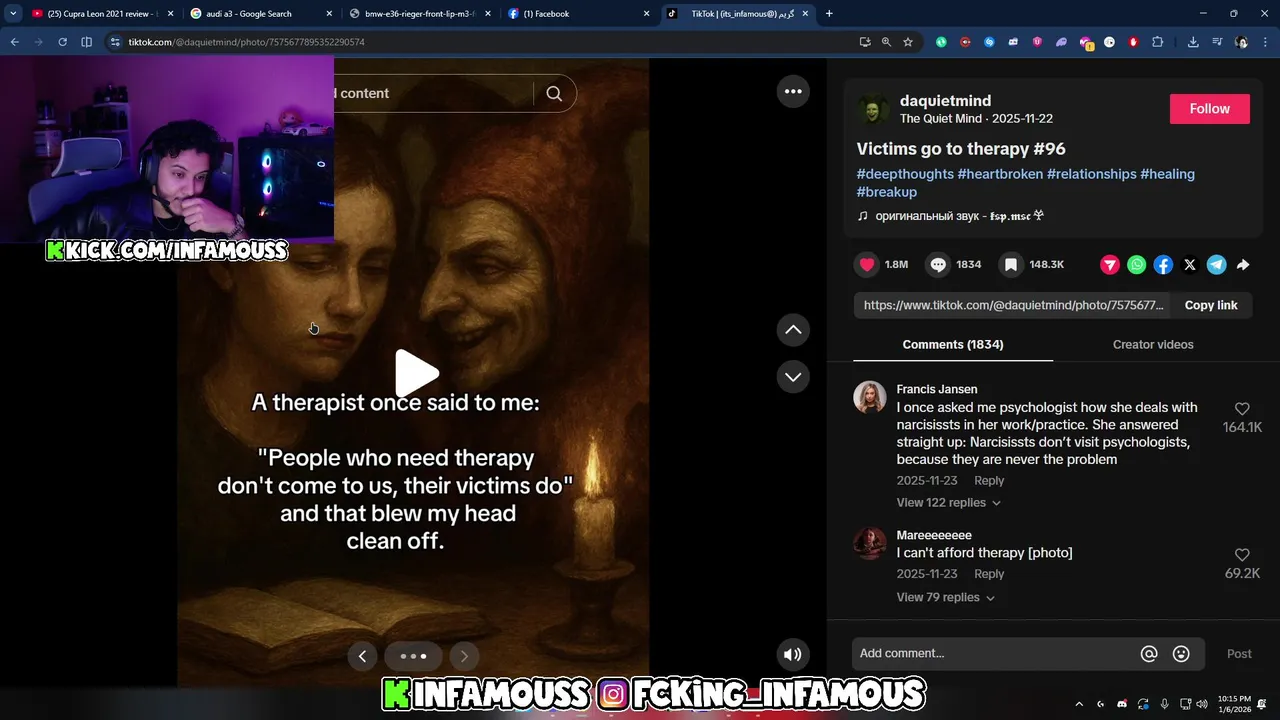1280x720 pixels.
Task: Click daquietmind's avatar
Action: (873, 110)
